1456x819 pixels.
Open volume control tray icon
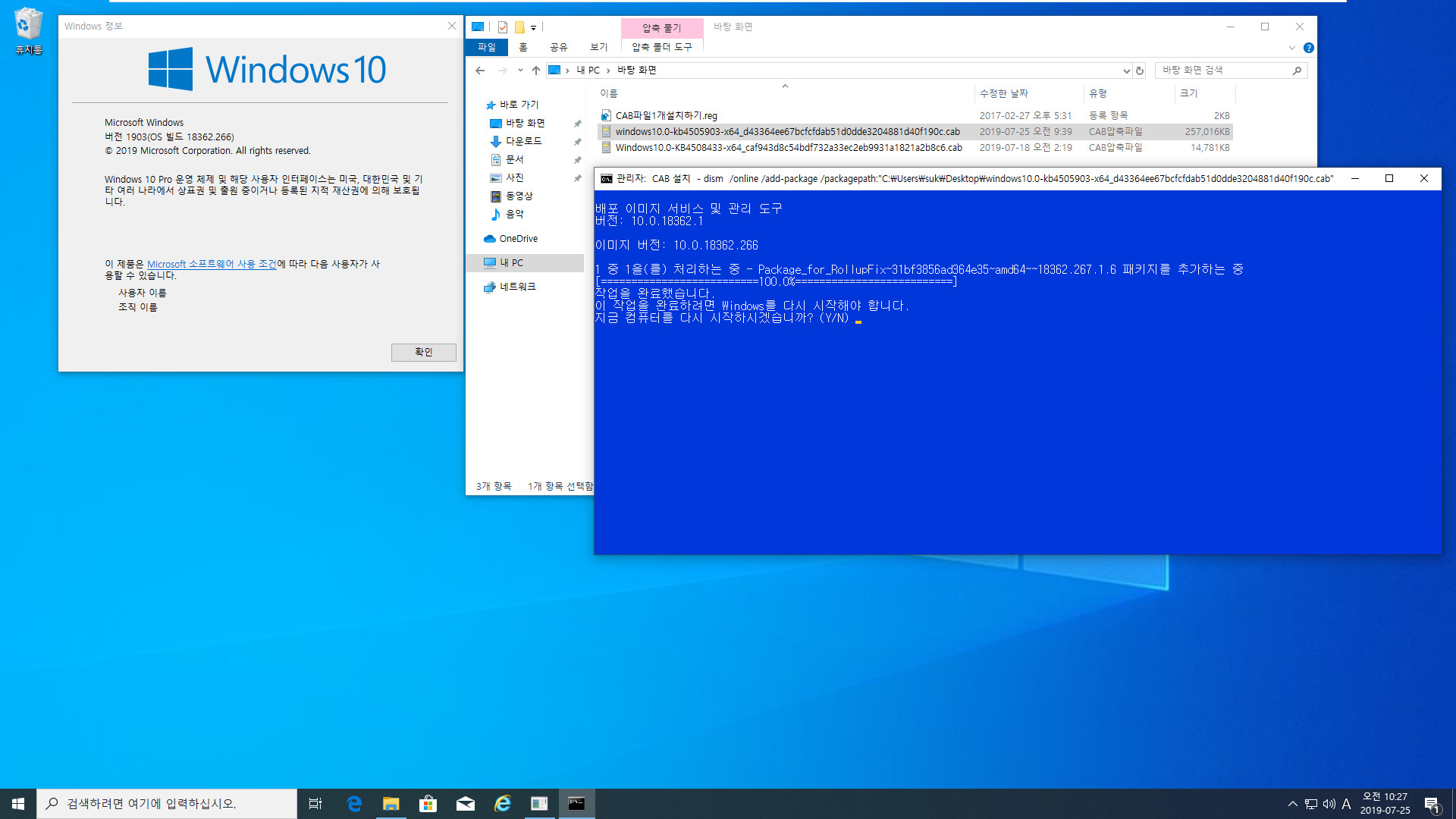tap(1329, 804)
